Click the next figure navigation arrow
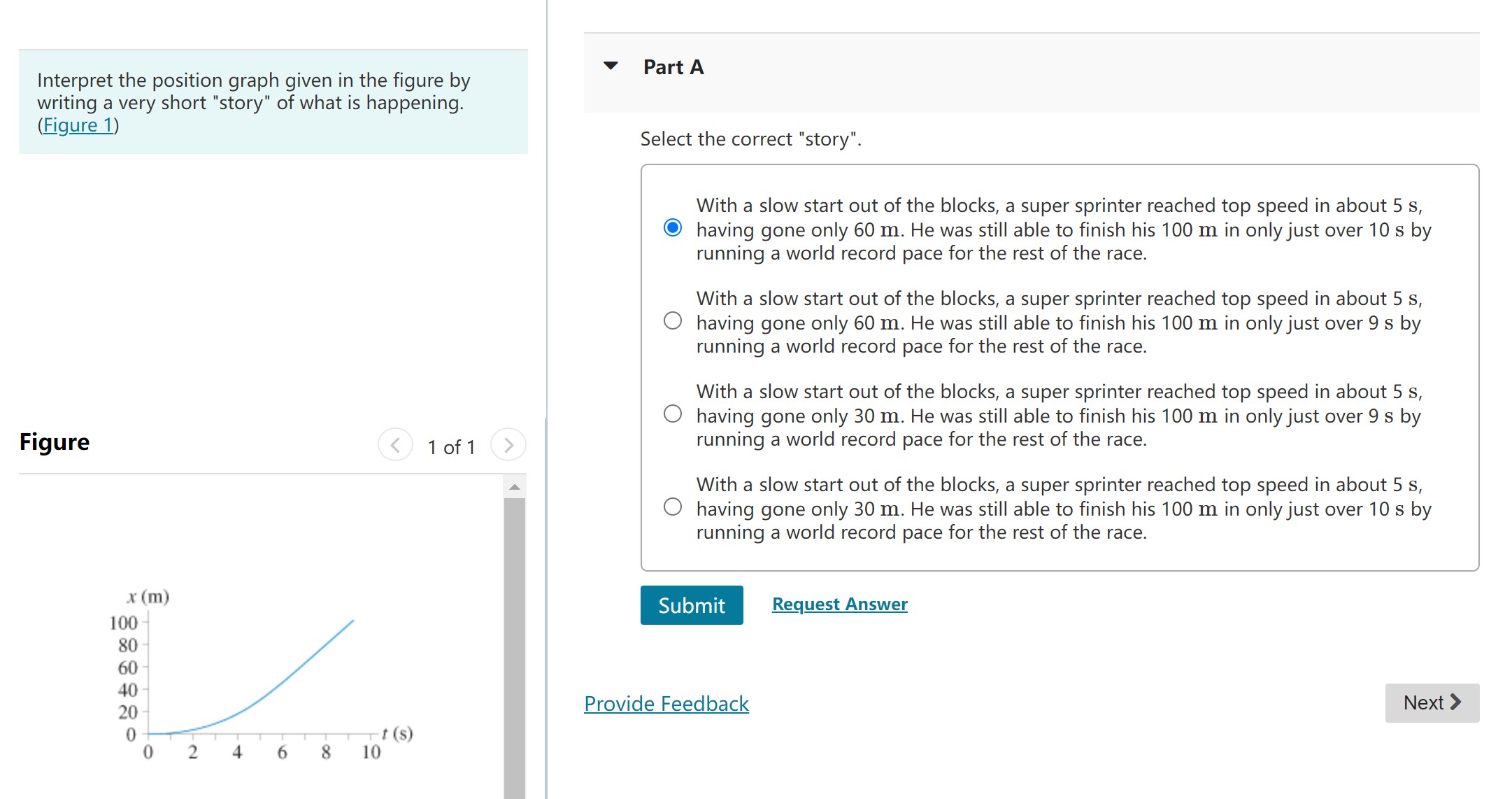Screen dimensions: 1512x799 508,445
